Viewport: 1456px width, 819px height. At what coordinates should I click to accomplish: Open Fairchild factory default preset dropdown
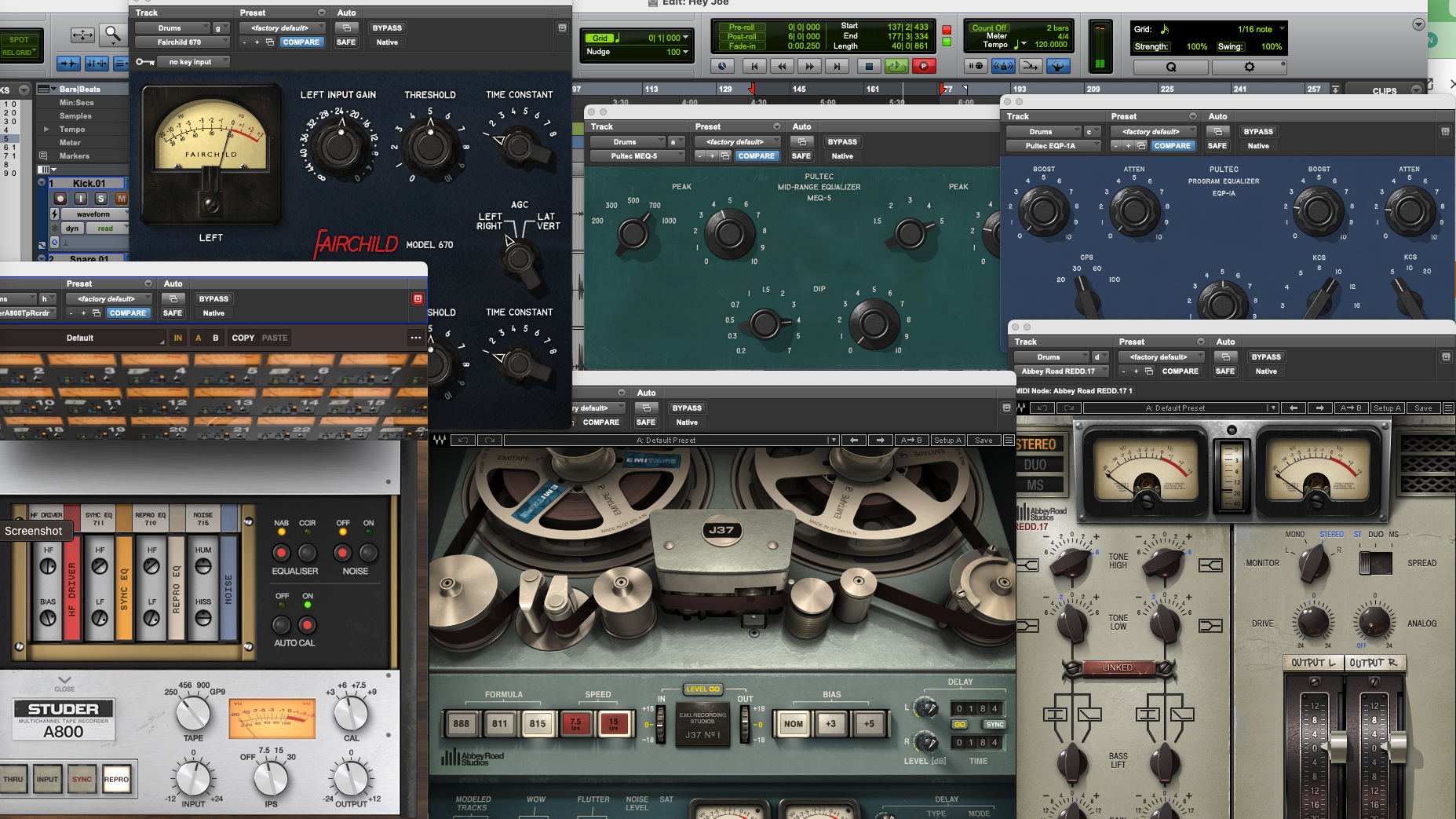pos(283,28)
